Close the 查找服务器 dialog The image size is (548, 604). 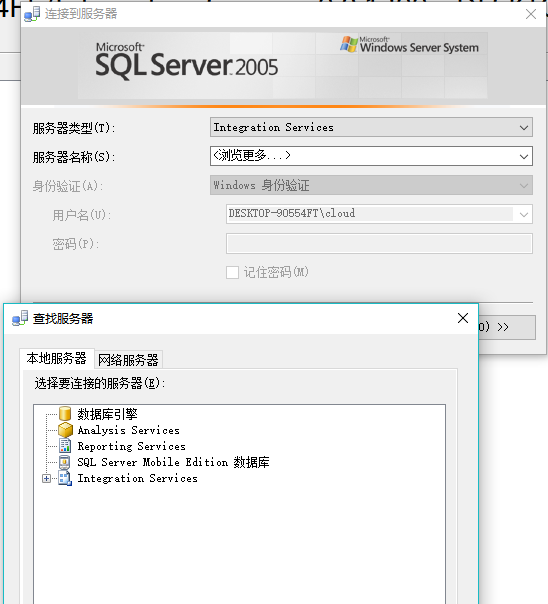463,318
